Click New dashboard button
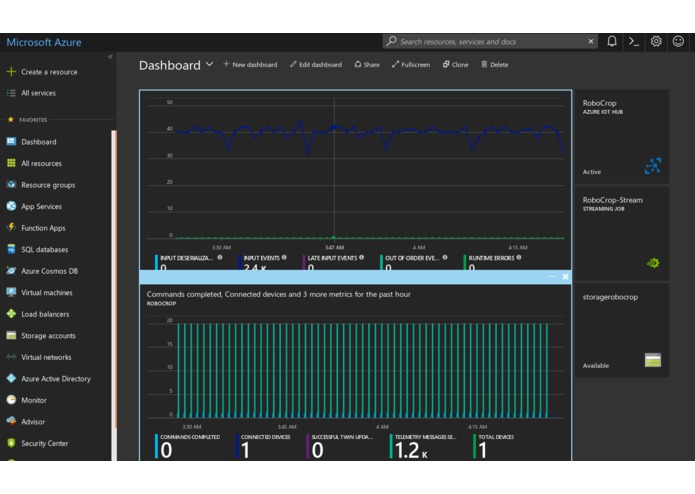Image resolution: width=695 pixels, height=494 pixels. pos(250,65)
